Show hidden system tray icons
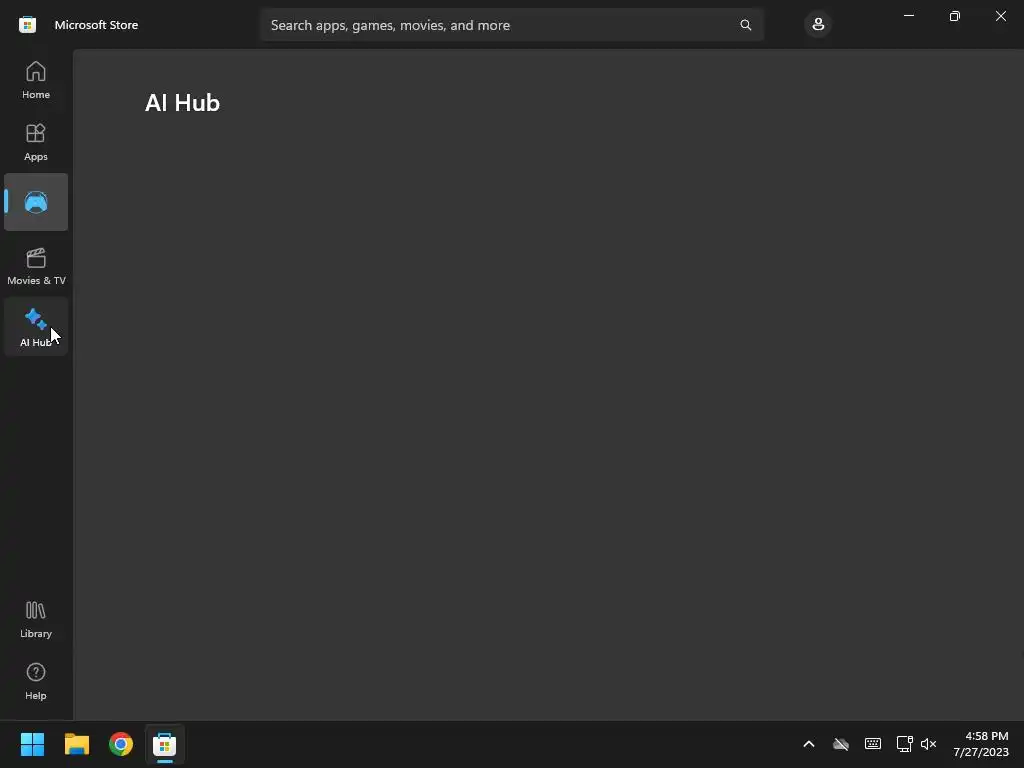 (808, 744)
